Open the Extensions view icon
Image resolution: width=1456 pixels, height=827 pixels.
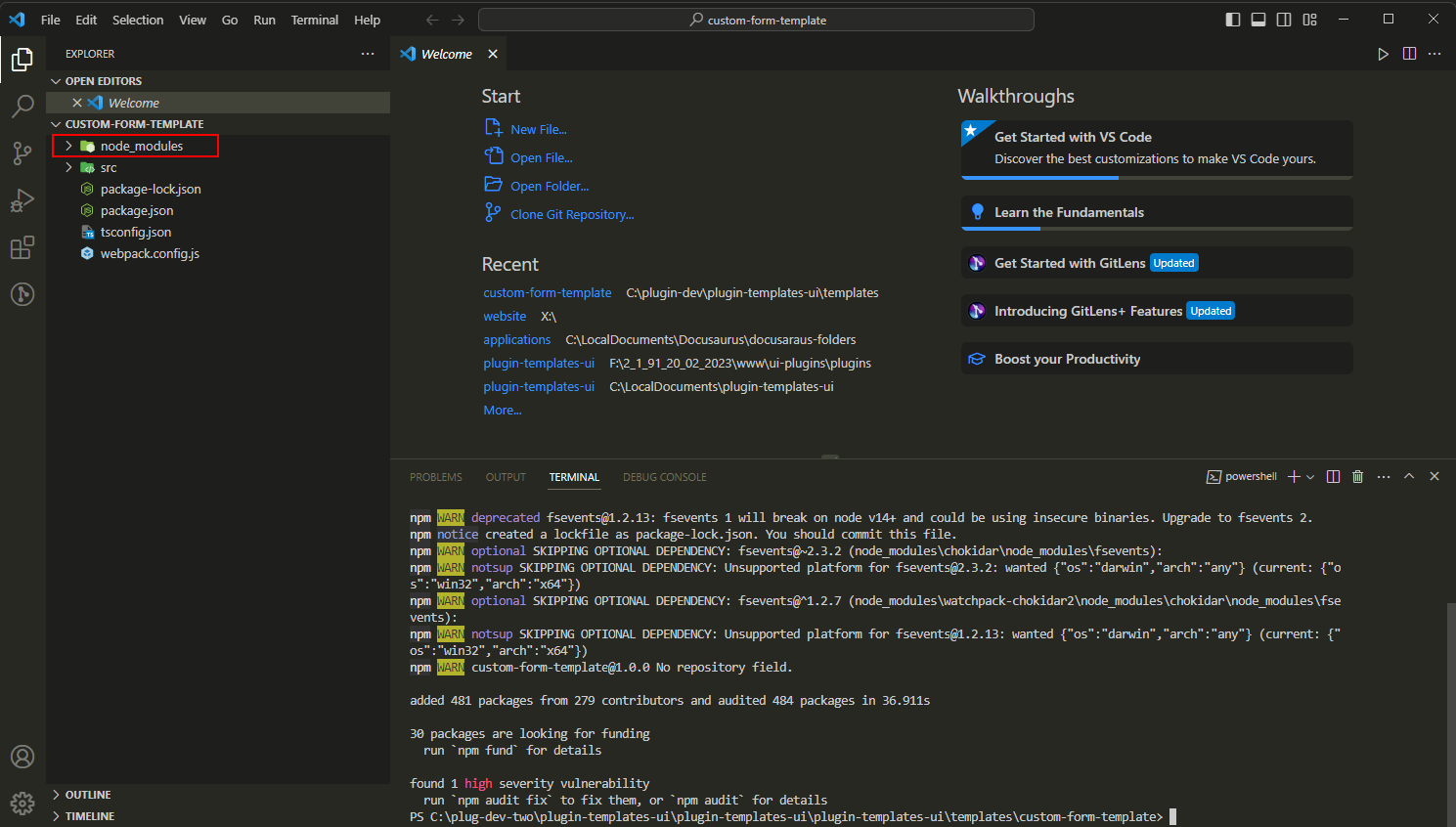pyautogui.click(x=22, y=247)
